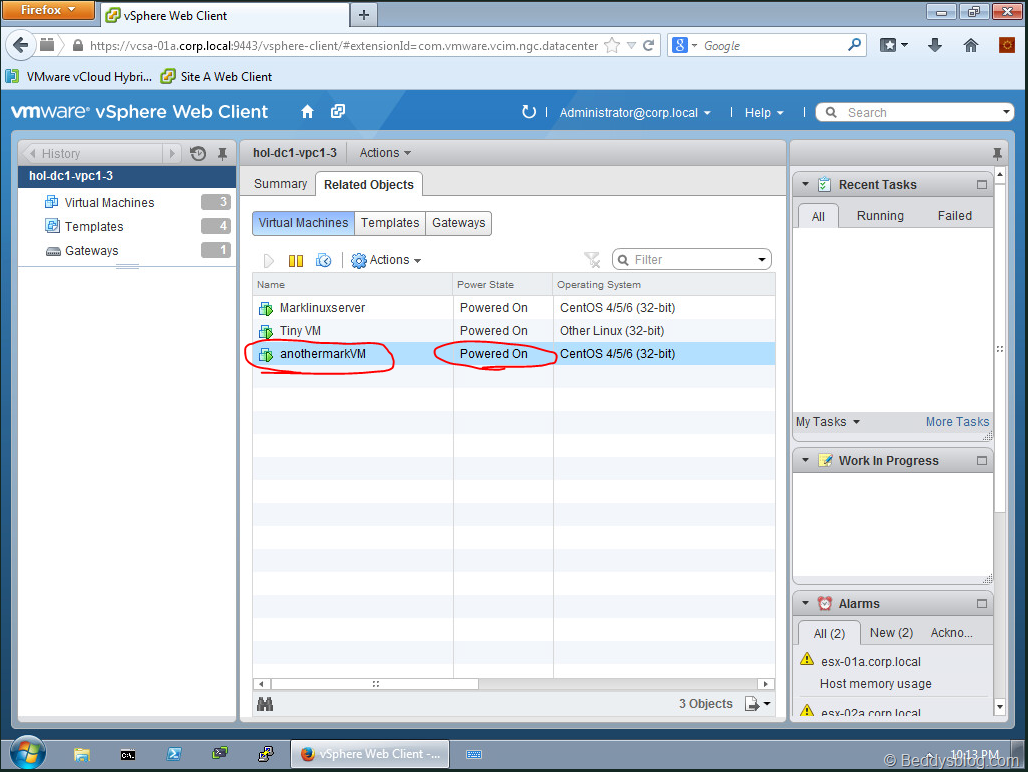
Task: Collapse the Alarms panel
Action: 806,604
